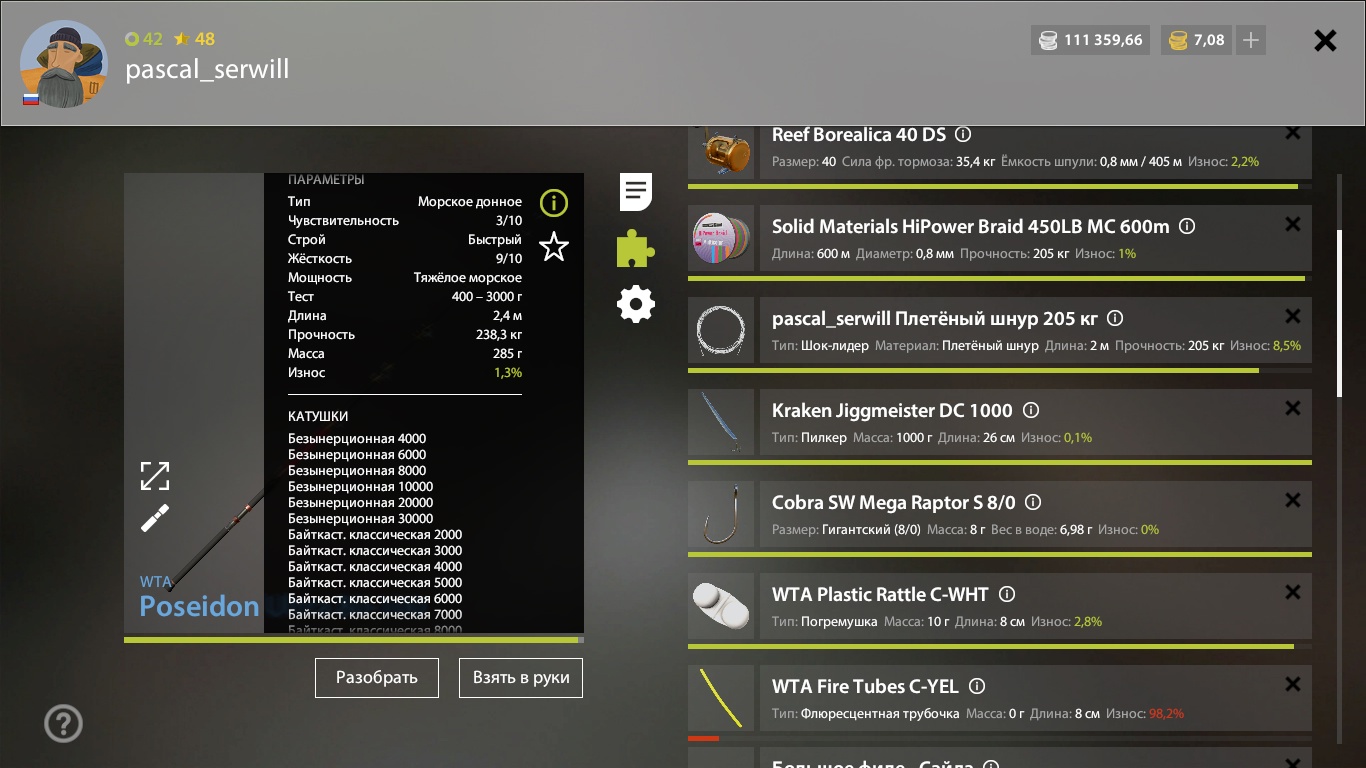Remove WTA Plastic Rattle C-WHT
The width and height of the screenshot is (1366, 768).
[1293, 592]
